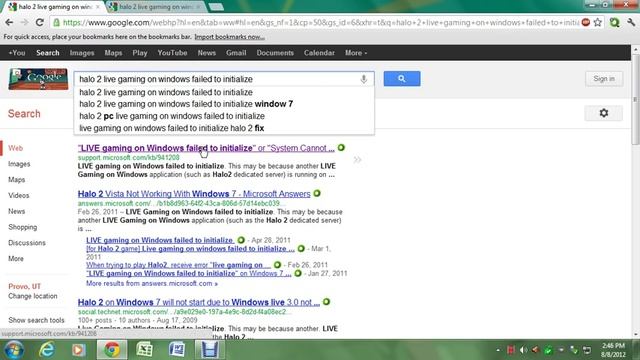Click the volume speaker tray icon
640x360 pixels.
[x=524, y=350]
